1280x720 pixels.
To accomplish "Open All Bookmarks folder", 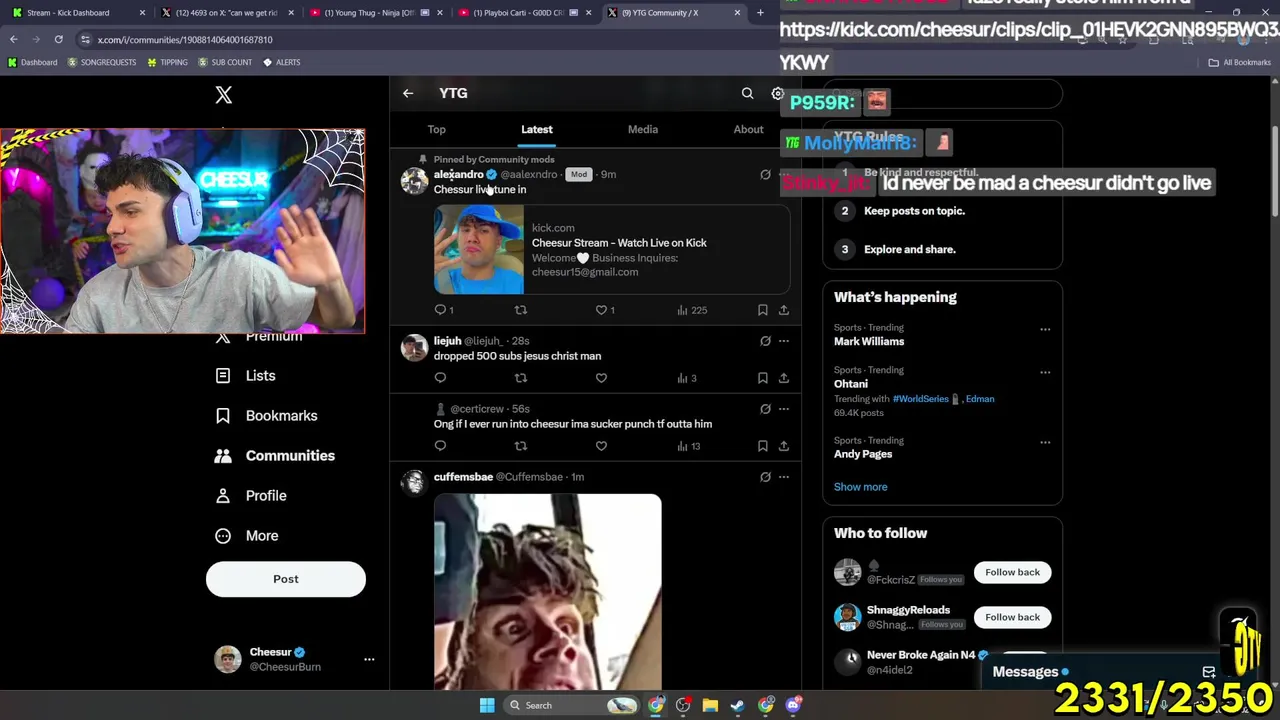I will [1240, 62].
